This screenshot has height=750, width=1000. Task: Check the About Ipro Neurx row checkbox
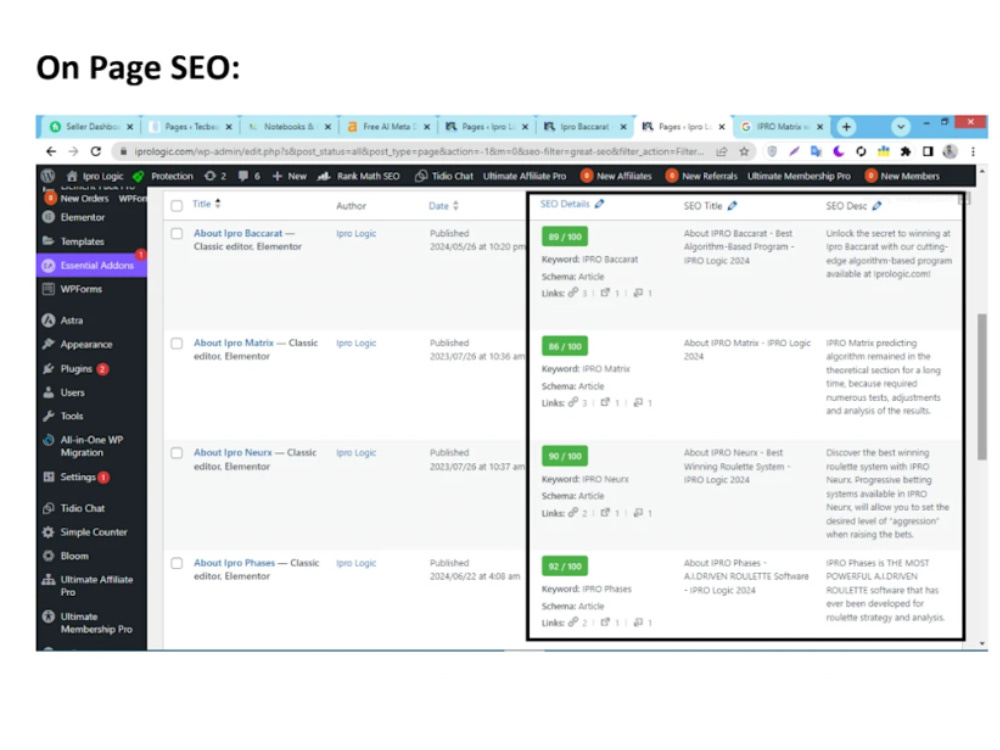pos(177,453)
